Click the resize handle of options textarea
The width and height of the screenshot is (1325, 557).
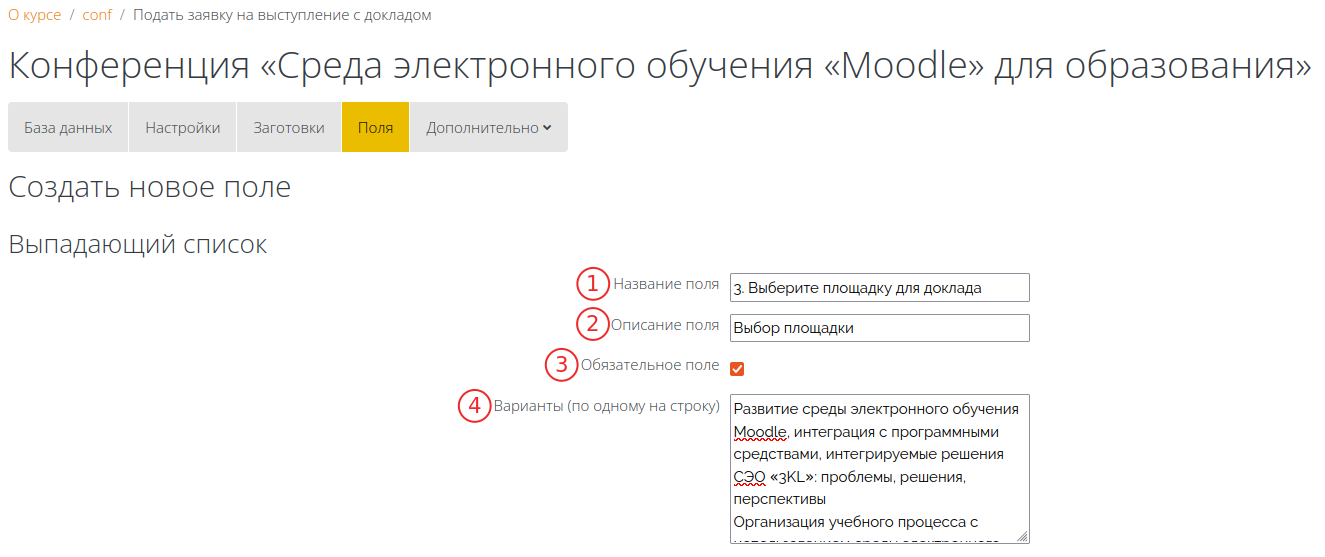1022,536
